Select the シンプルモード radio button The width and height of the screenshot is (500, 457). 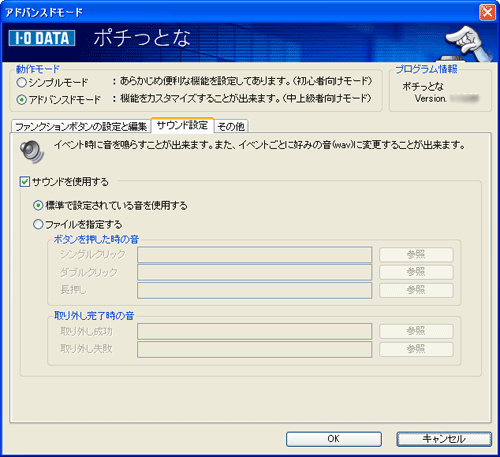(22, 82)
